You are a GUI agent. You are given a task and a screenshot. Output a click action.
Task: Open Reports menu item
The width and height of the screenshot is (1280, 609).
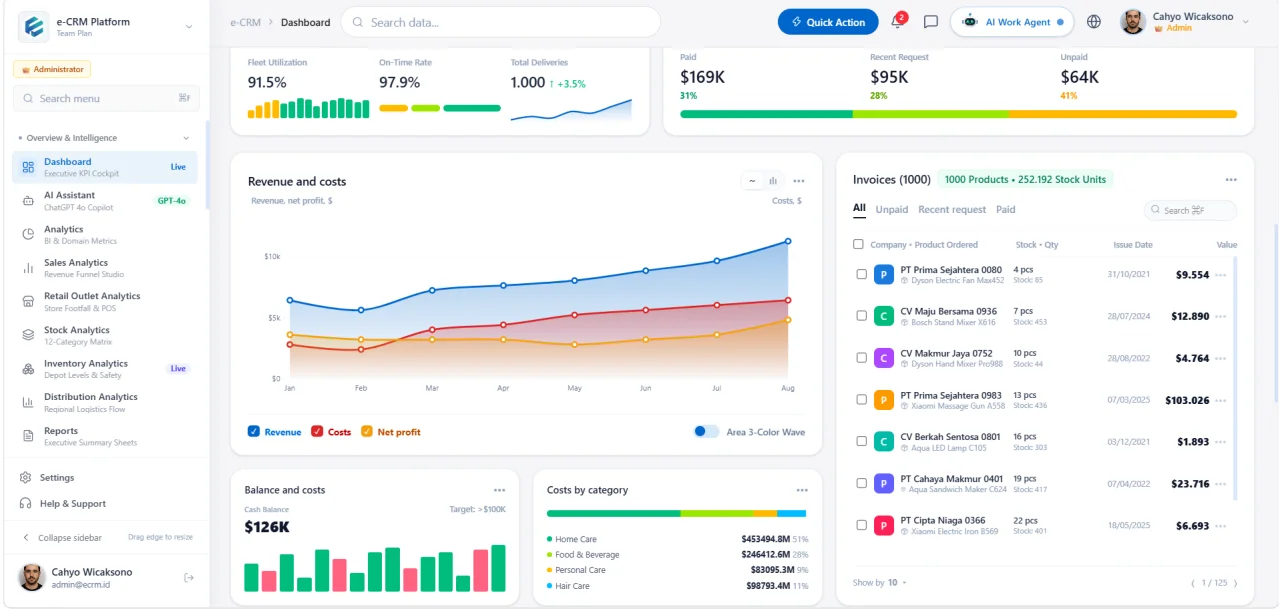[x=105, y=436]
